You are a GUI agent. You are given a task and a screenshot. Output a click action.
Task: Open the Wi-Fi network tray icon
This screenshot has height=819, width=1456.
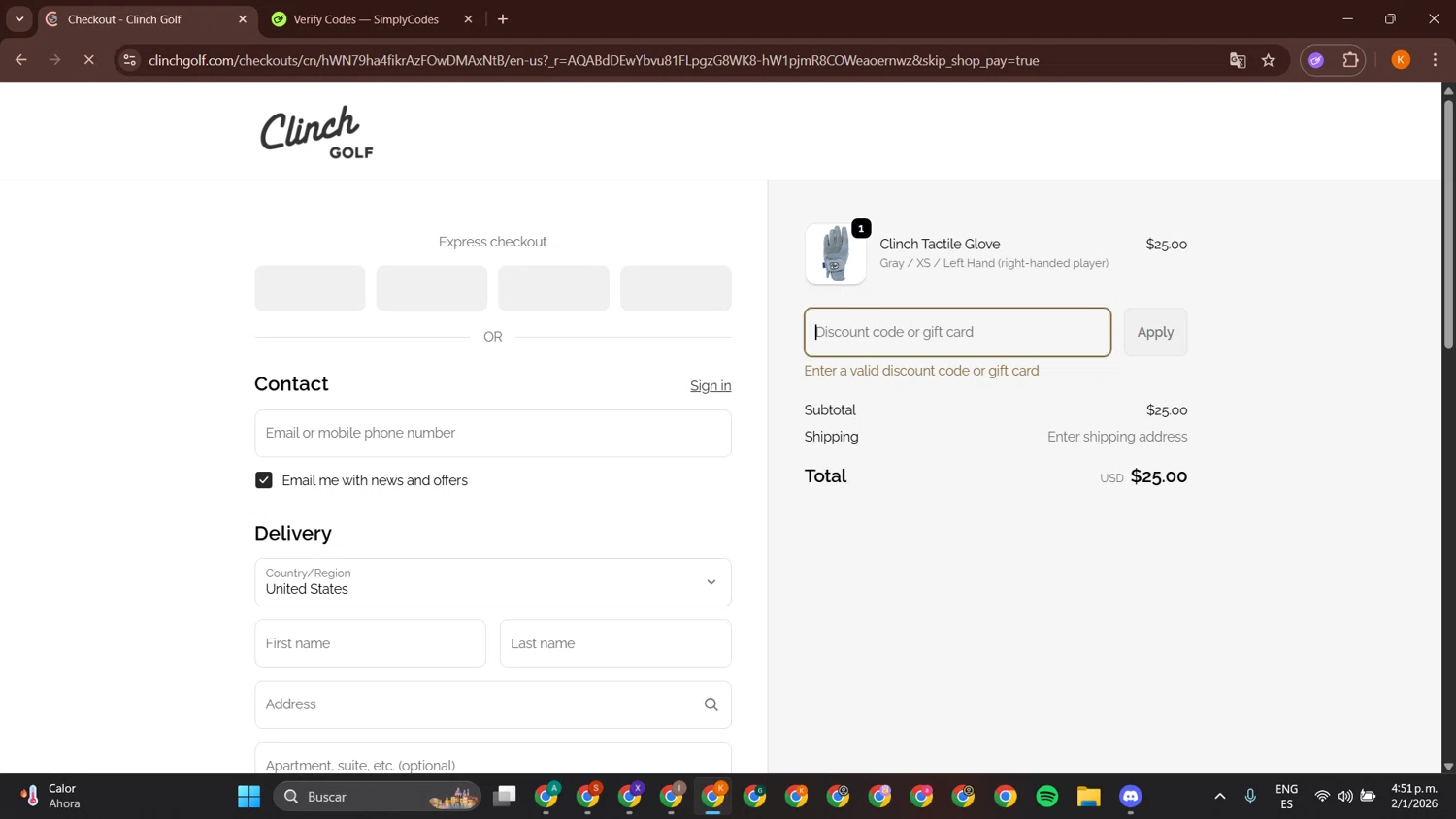pos(1322,797)
